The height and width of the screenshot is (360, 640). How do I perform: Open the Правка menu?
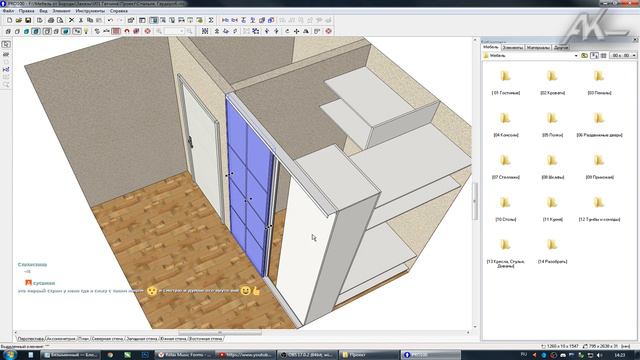point(27,11)
